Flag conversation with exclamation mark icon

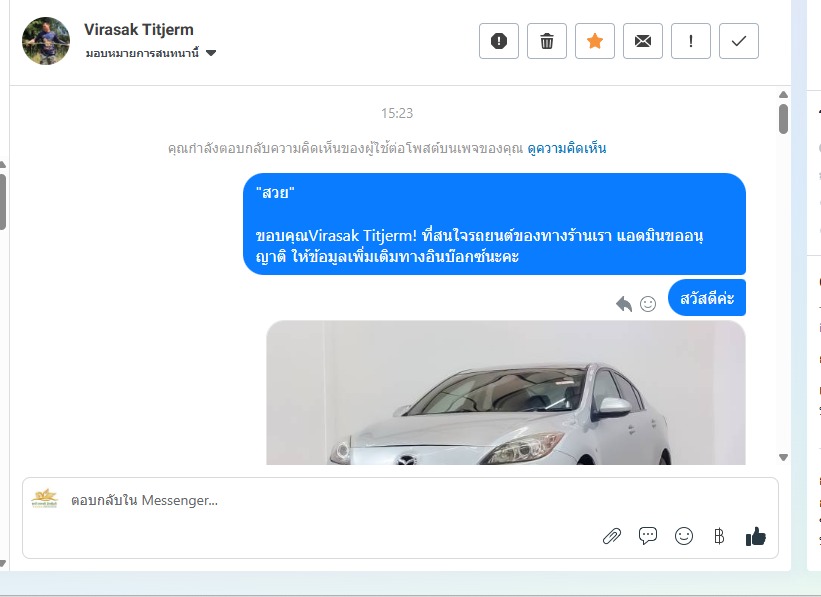pyautogui.click(x=691, y=41)
